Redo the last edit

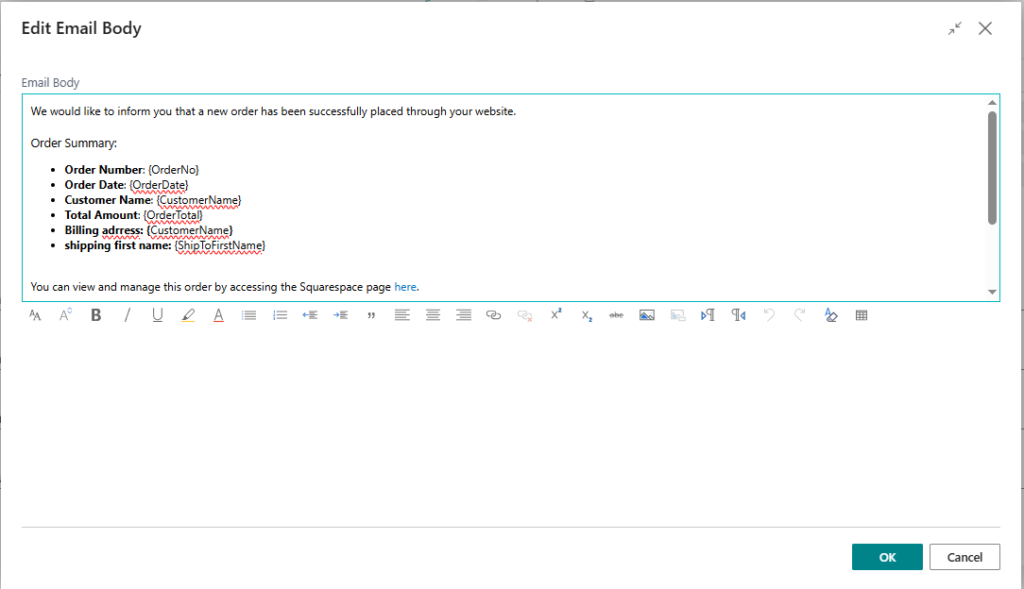click(798, 315)
